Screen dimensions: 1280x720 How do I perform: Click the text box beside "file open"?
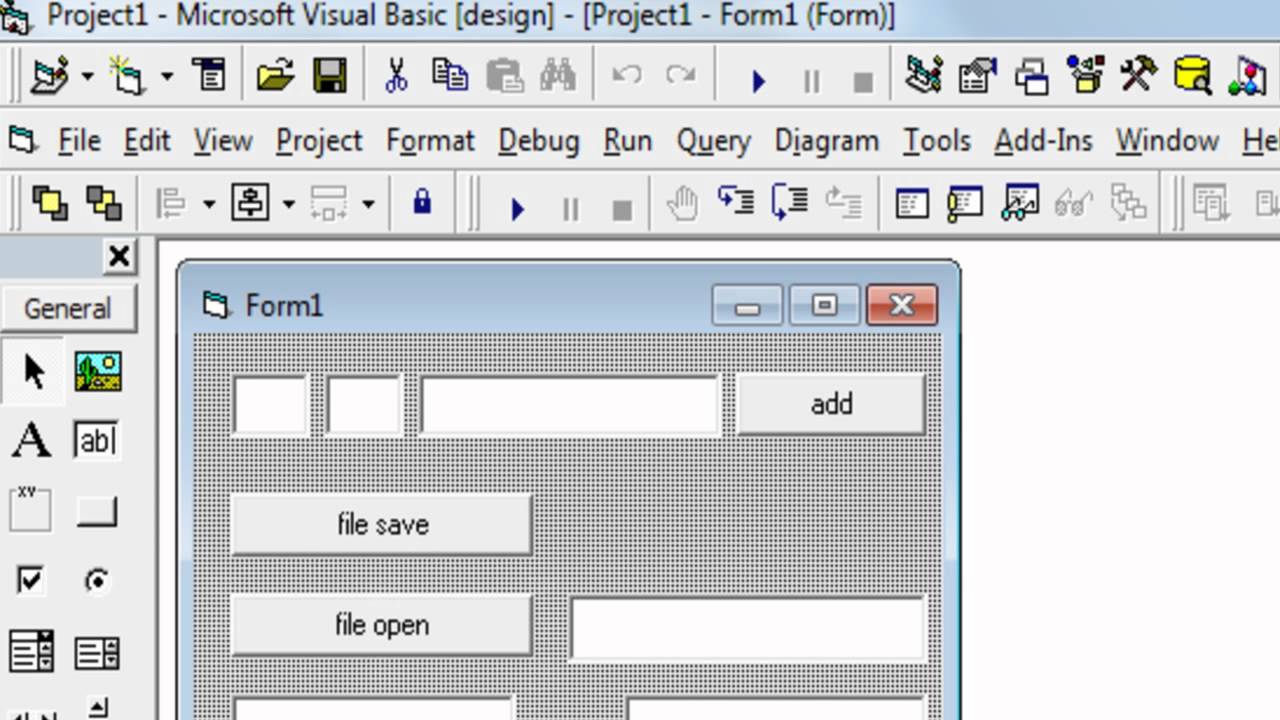[x=748, y=628]
